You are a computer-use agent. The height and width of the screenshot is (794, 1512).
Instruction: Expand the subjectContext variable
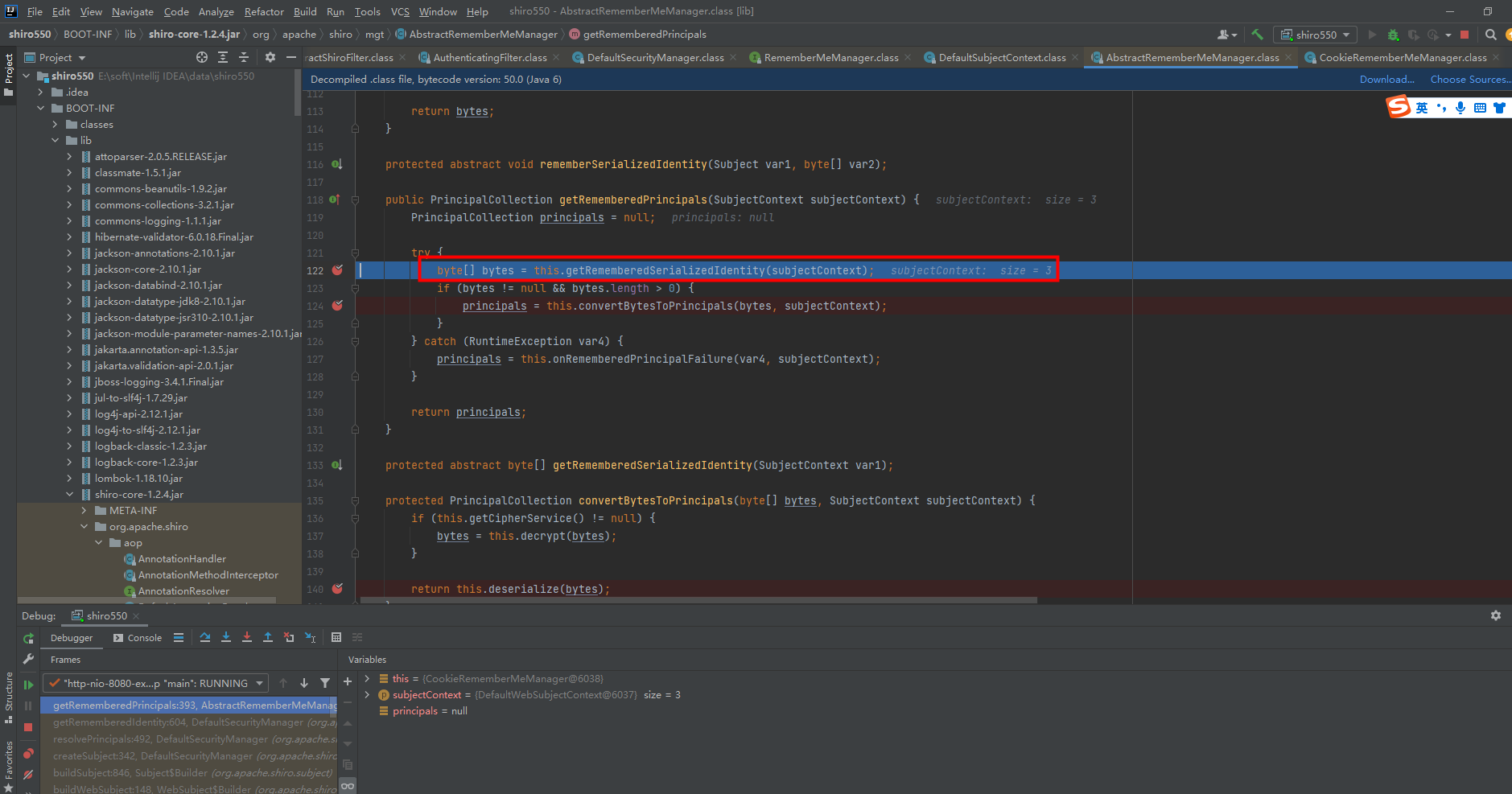tap(367, 695)
